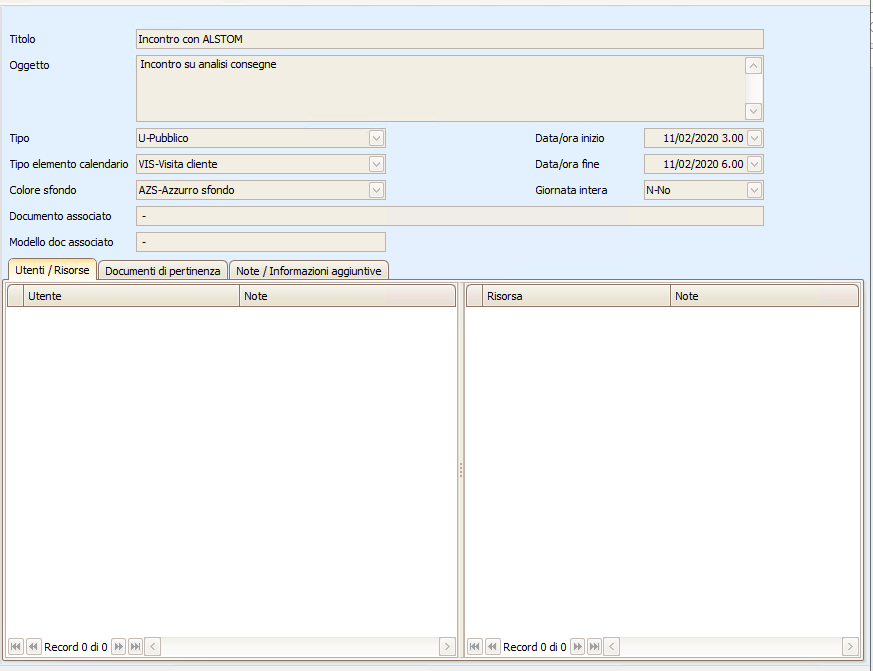Go to previous record in Utente grid
The height and width of the screenshot is (671, 873).
coord(33,647)
